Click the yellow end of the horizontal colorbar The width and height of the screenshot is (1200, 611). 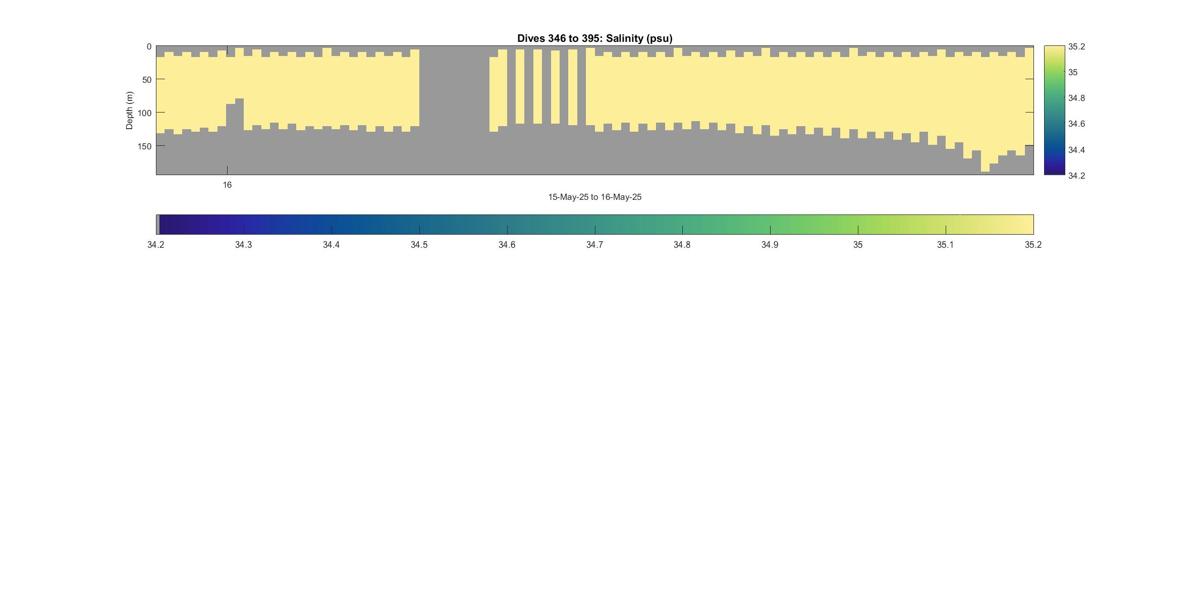[1020, 224]
